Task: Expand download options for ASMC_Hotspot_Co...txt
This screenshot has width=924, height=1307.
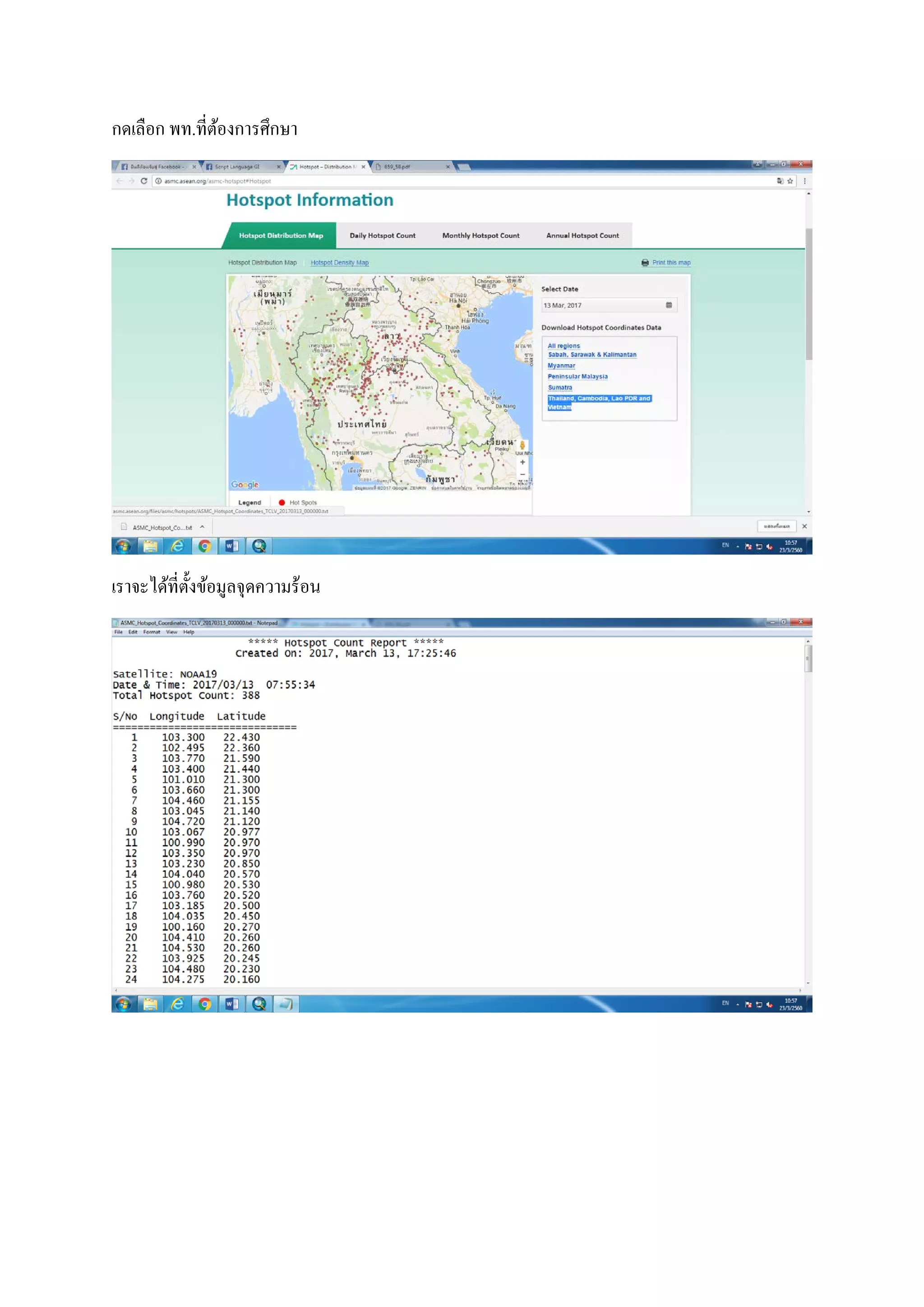Action: 202,527
